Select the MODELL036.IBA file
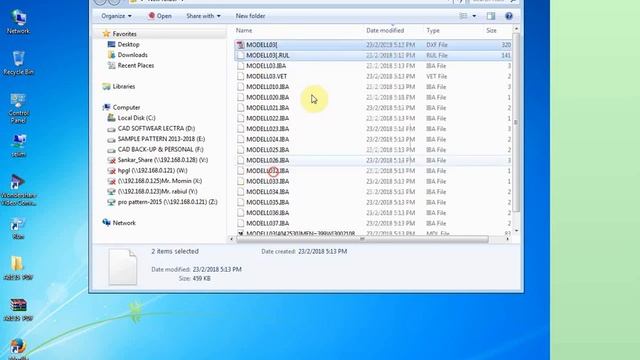Image resolution: width=640 pixels, height=360 pixels. (373, 213)
